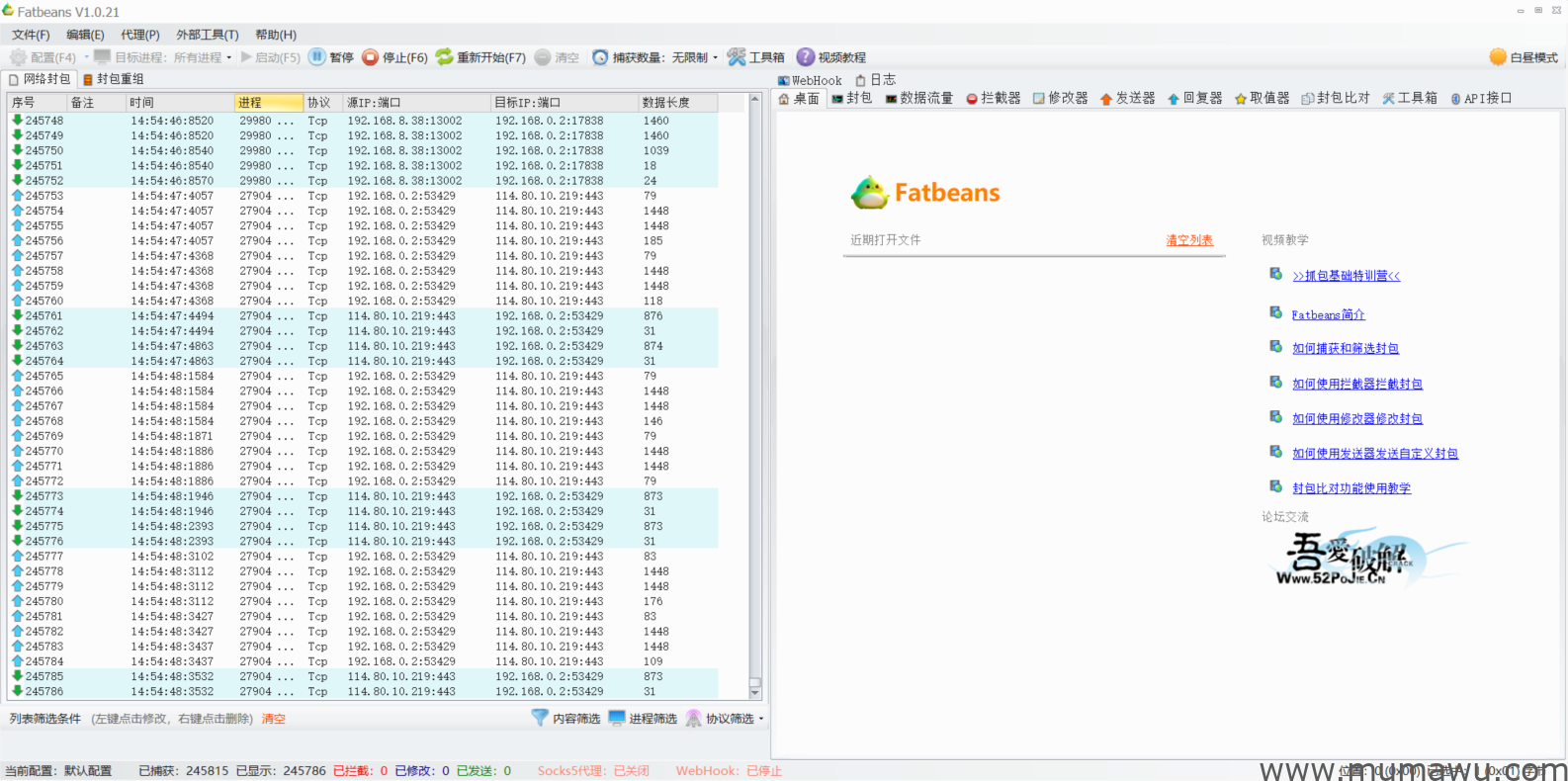Open the 发送器 sender tab
This screenshot has height=781, width=1568.
click(x=1127, y=98)
